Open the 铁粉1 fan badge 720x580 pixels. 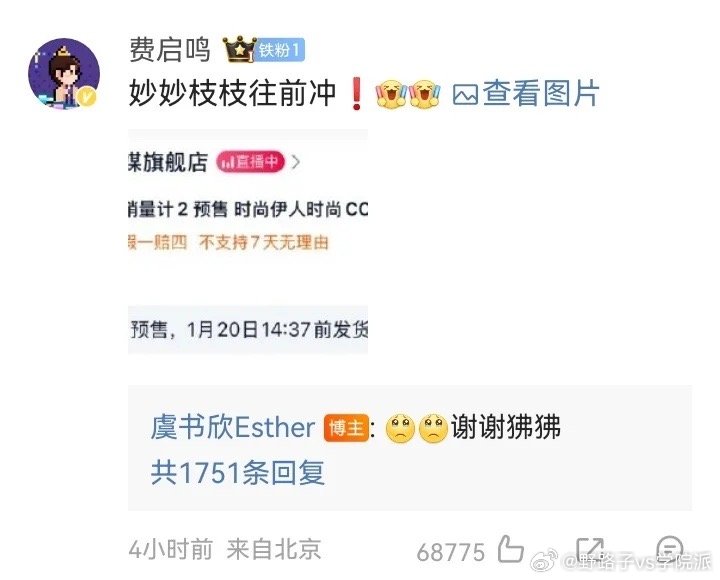click(280, 49)
